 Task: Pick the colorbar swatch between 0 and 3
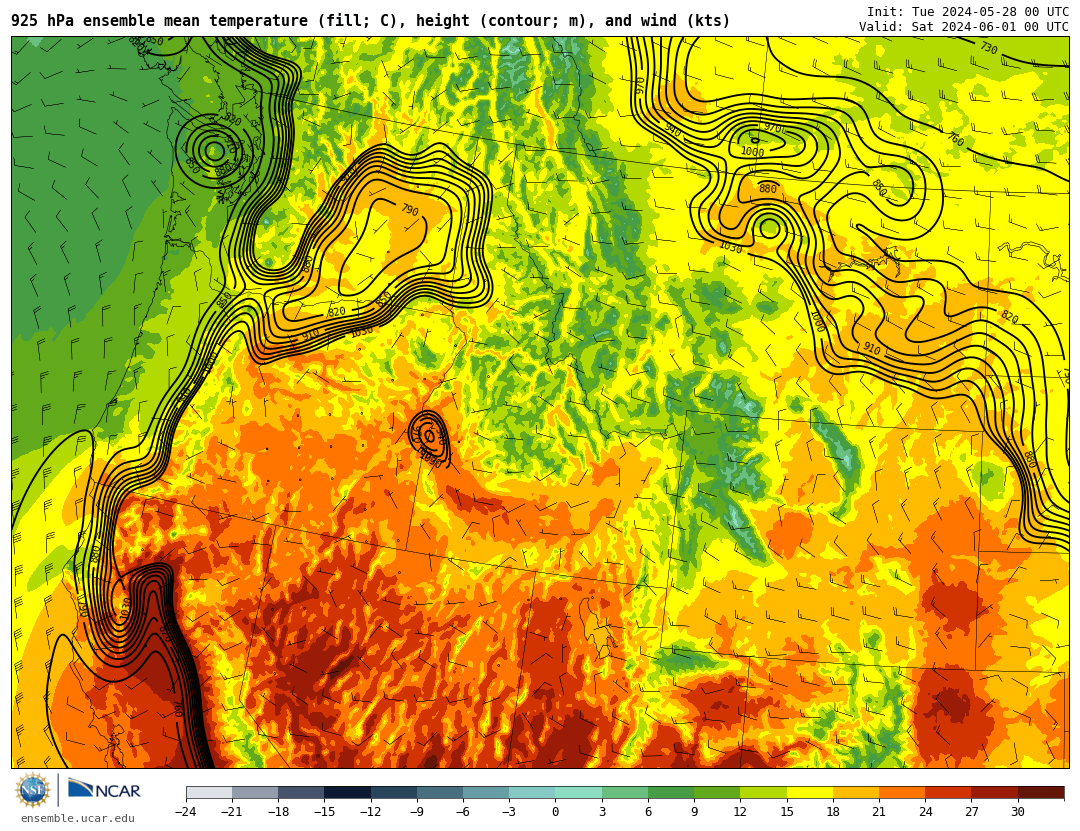pos(579,792)
